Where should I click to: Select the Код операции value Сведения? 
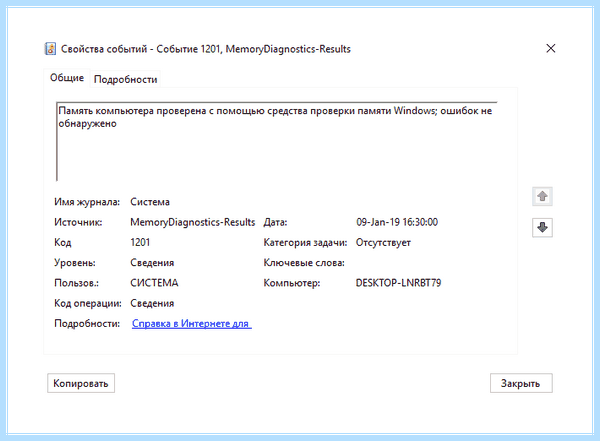click(152, 303)
